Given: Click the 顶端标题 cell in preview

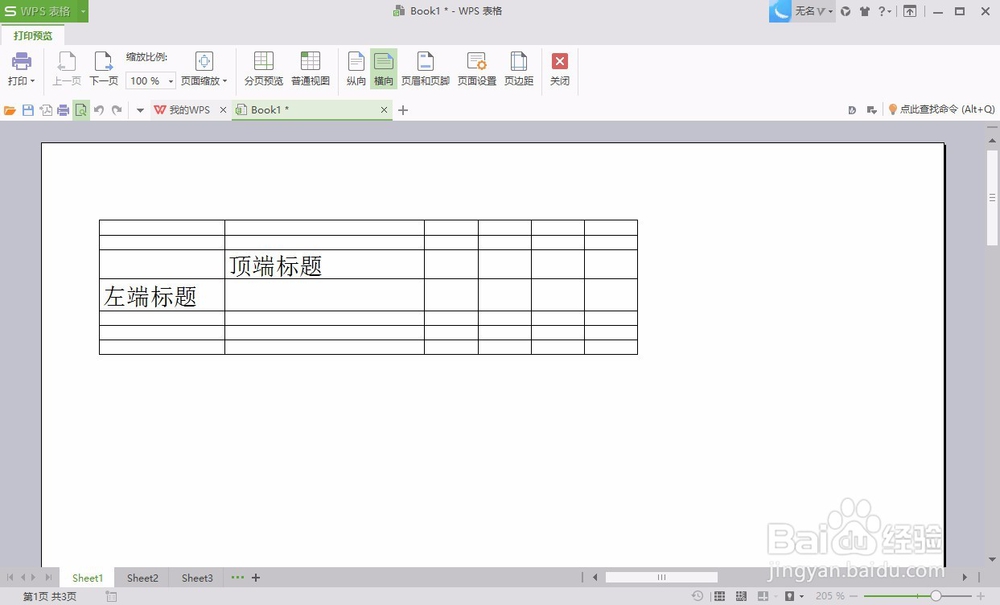Looking at the screenshot, I should point(324,265).
